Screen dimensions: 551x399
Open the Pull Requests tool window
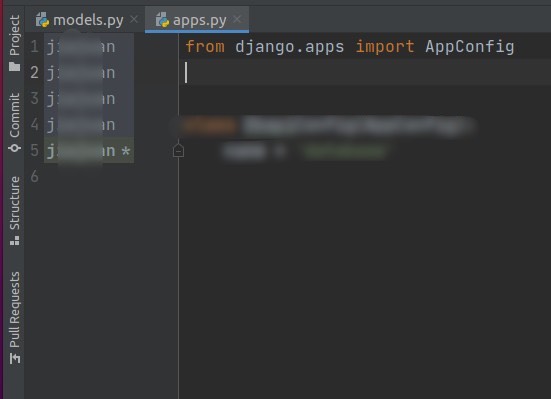point(14,317)
